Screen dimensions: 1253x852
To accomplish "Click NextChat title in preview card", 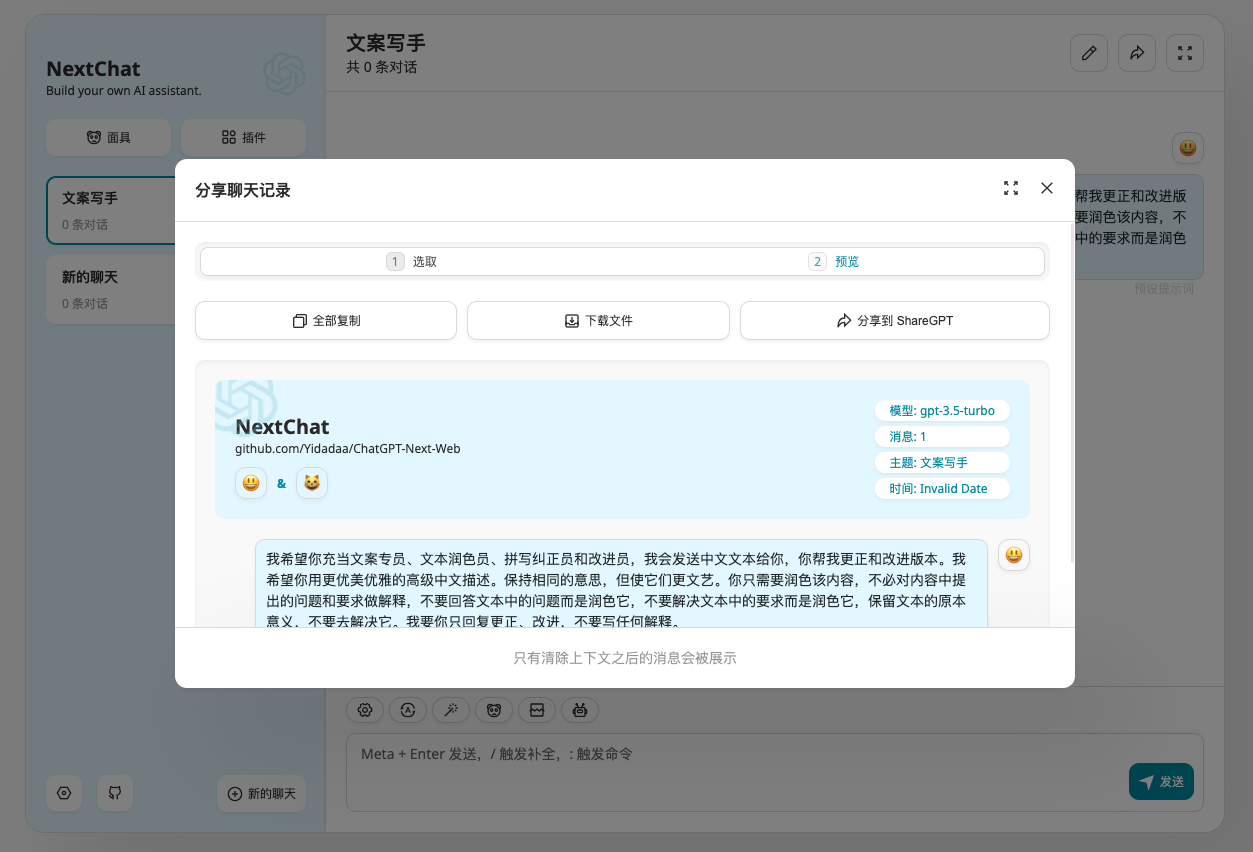I will [x=282, y=427].
